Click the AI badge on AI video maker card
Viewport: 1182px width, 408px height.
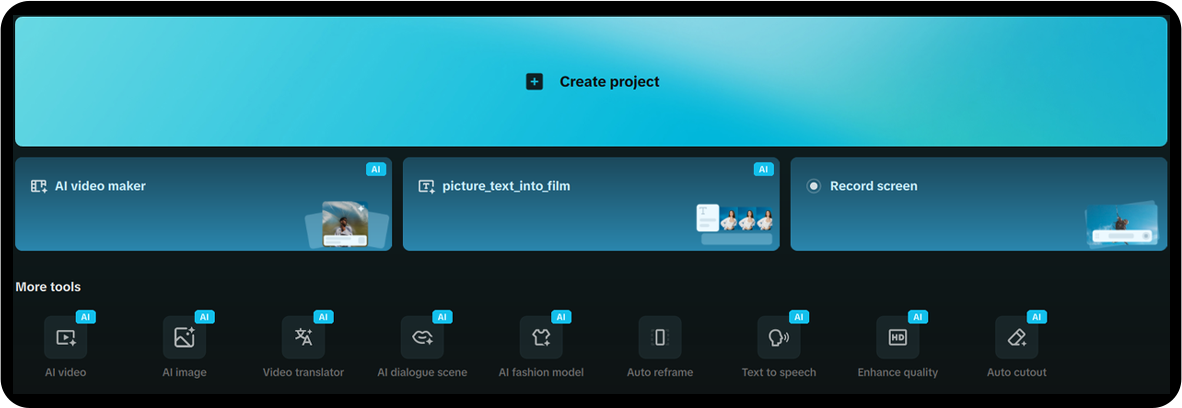(x=376, y=169)
